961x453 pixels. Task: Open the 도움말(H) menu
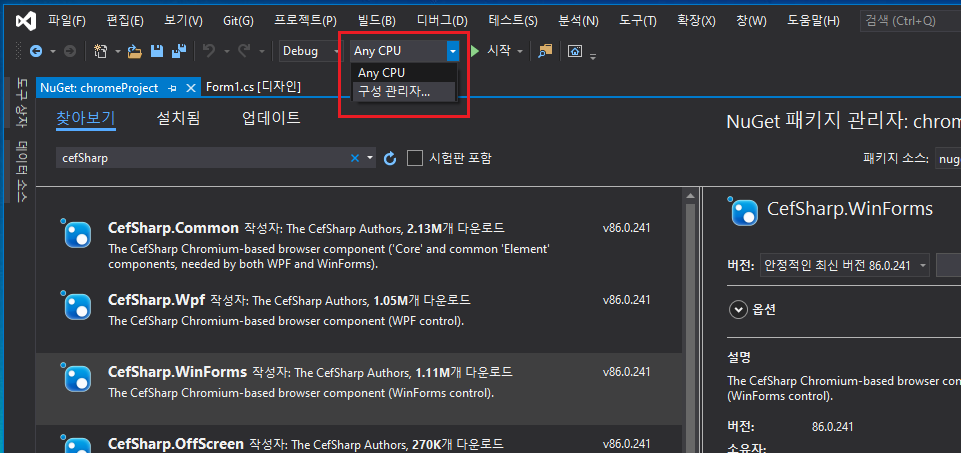tap(813, 21)
